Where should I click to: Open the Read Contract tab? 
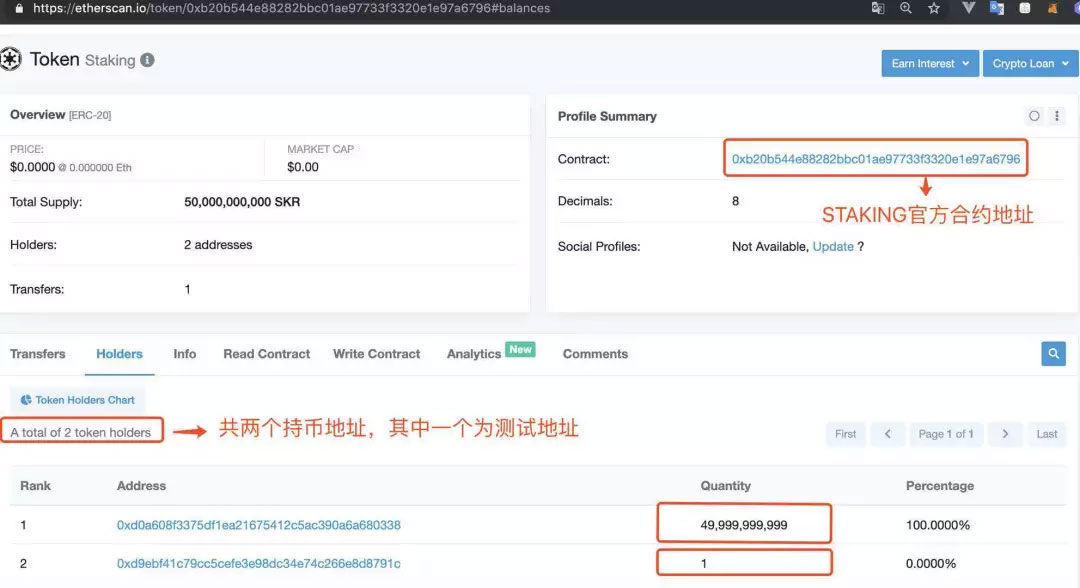click(x=267, y=354)
